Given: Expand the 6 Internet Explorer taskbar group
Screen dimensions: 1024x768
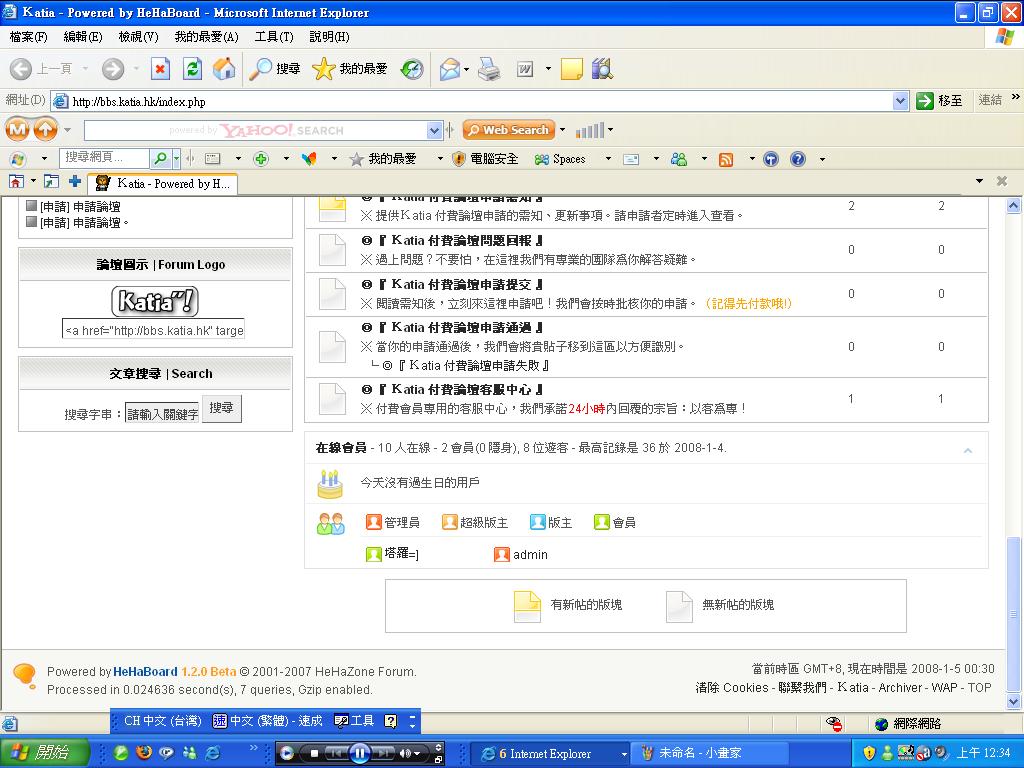Looking at the screenshot, I should 624,754.
